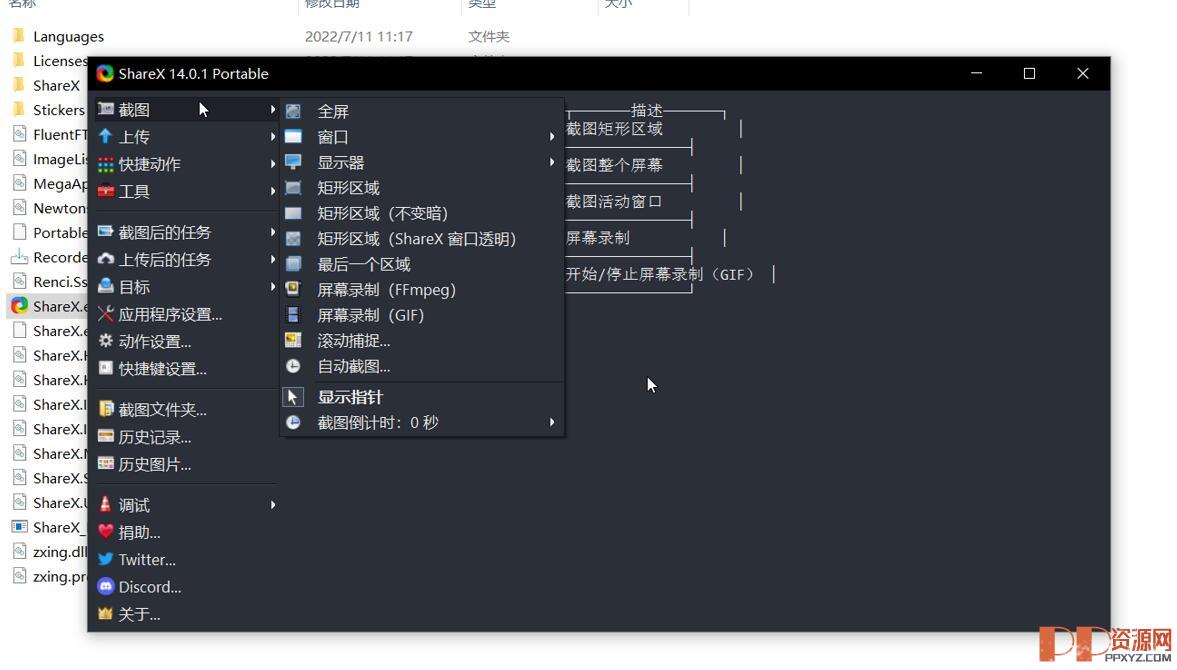
Task: Expand the 显示器 submenu arrow
Action: click(x=551, y=162)
